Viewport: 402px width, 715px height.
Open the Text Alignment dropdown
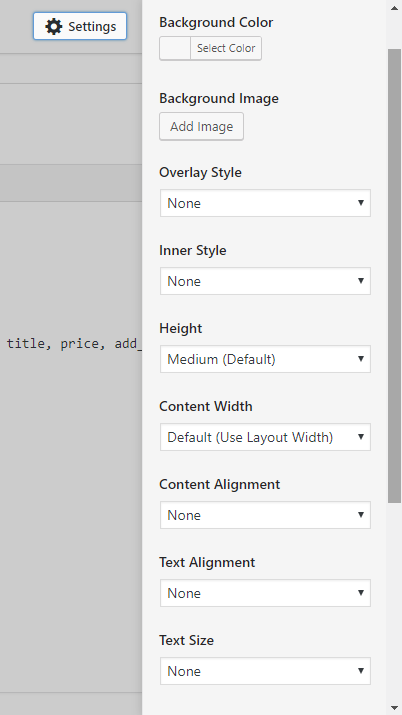tap(265, 593)
